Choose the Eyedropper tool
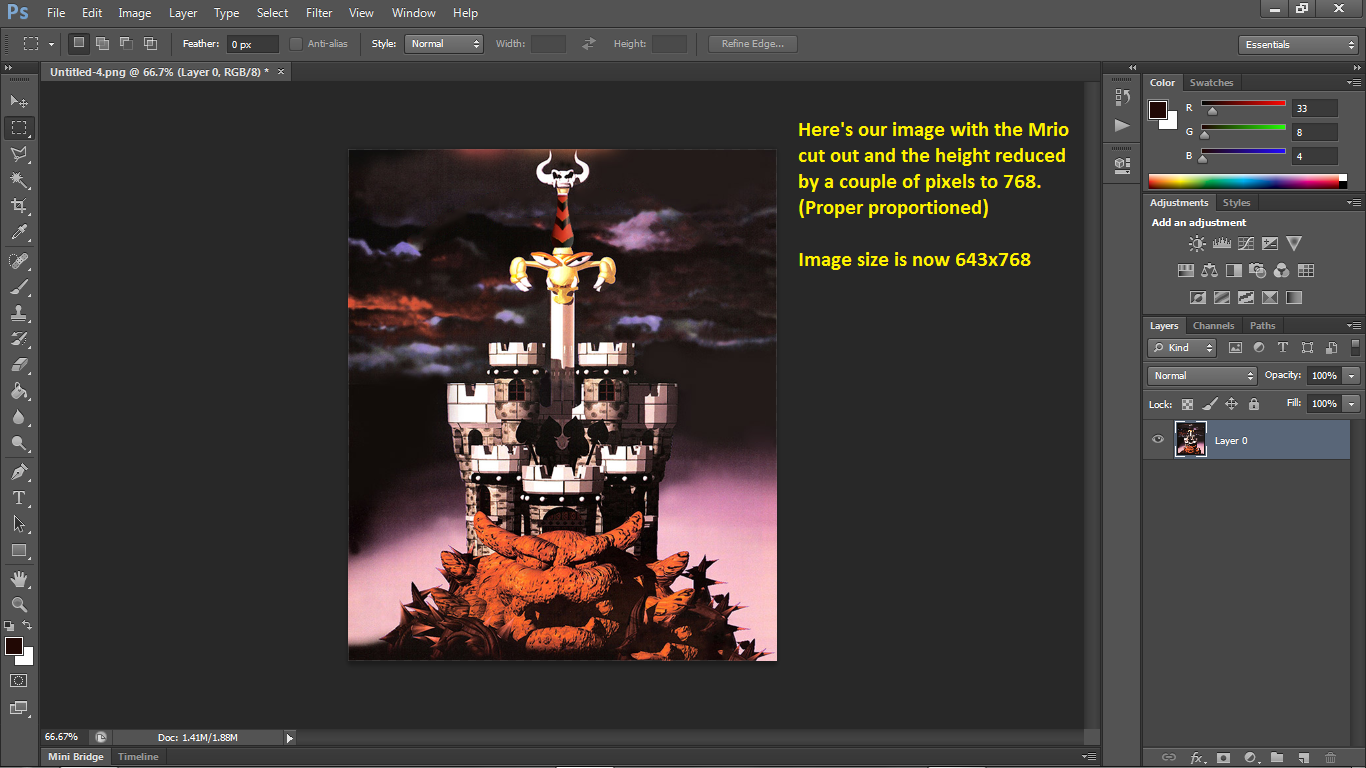Viewport: 1366px width, 768px height. coord(19,232)
